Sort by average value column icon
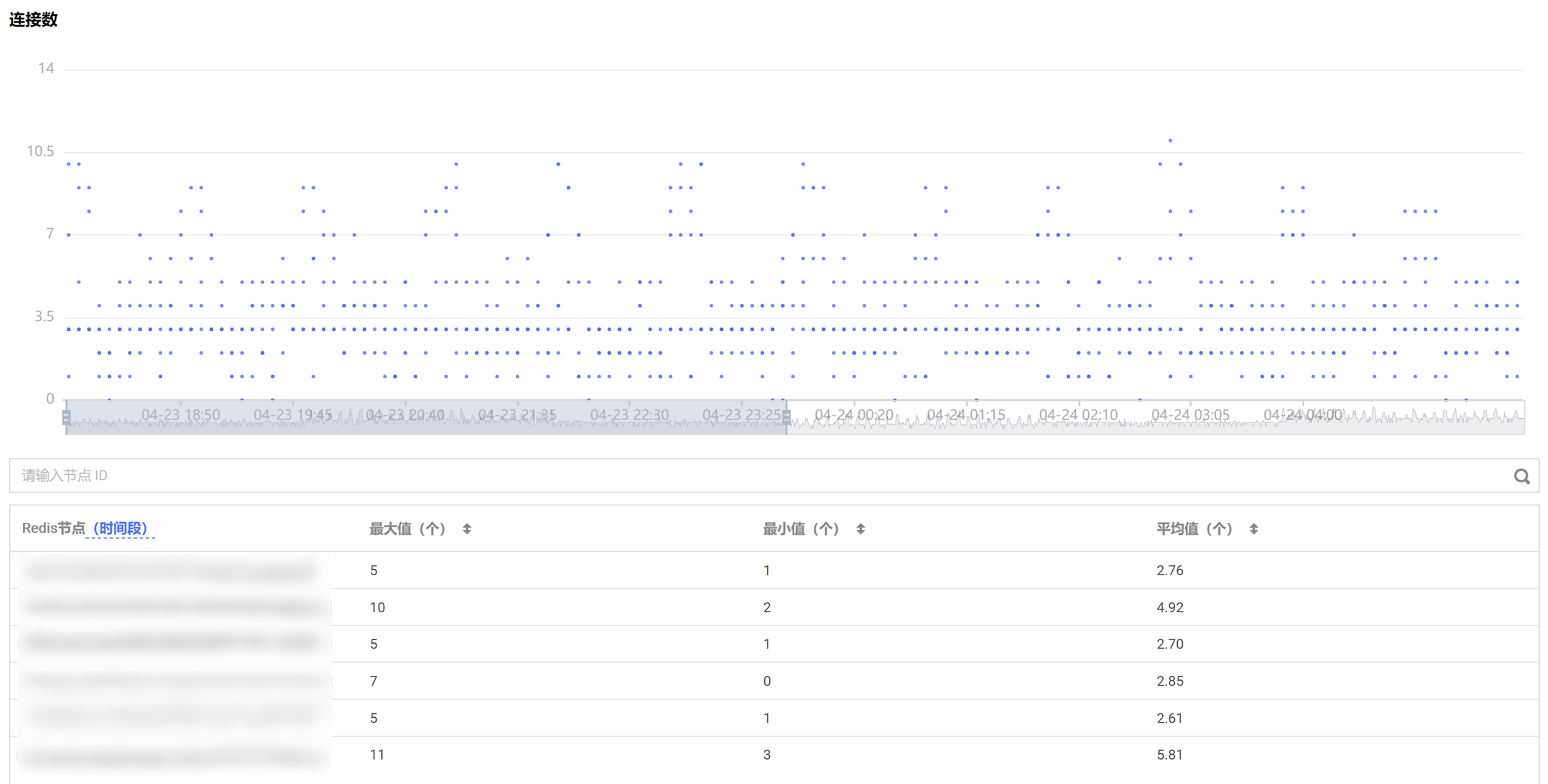This screenshot has width=1548, height=784. coord(1254,529)
